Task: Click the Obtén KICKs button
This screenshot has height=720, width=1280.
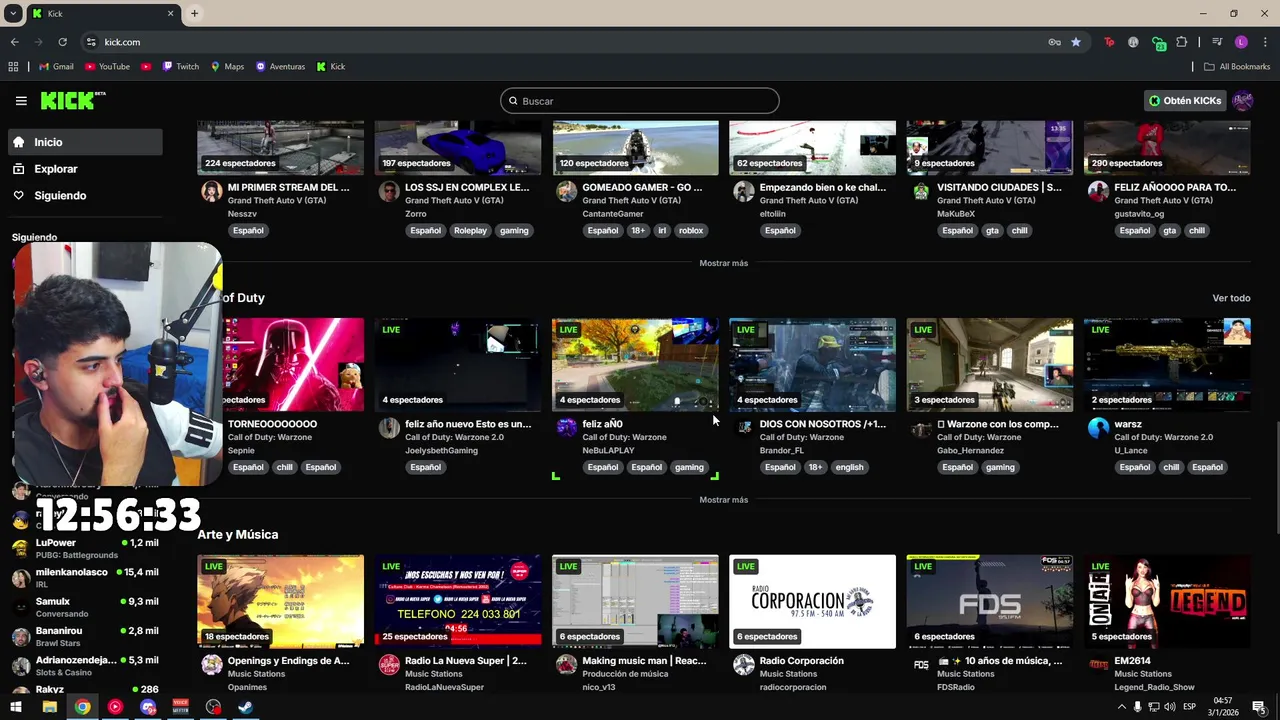Action: click(1185, 101)
